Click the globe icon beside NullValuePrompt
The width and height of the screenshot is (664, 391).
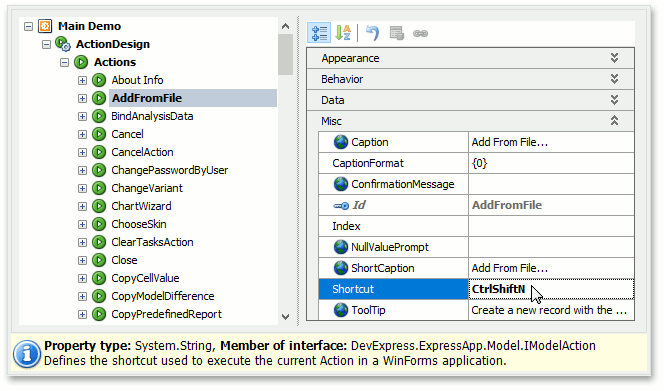340,247
